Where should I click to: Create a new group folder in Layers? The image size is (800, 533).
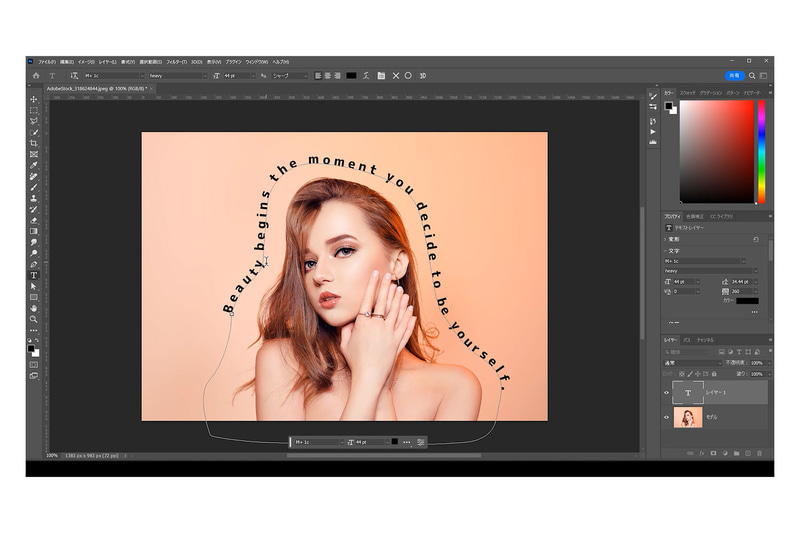point(736,453)
